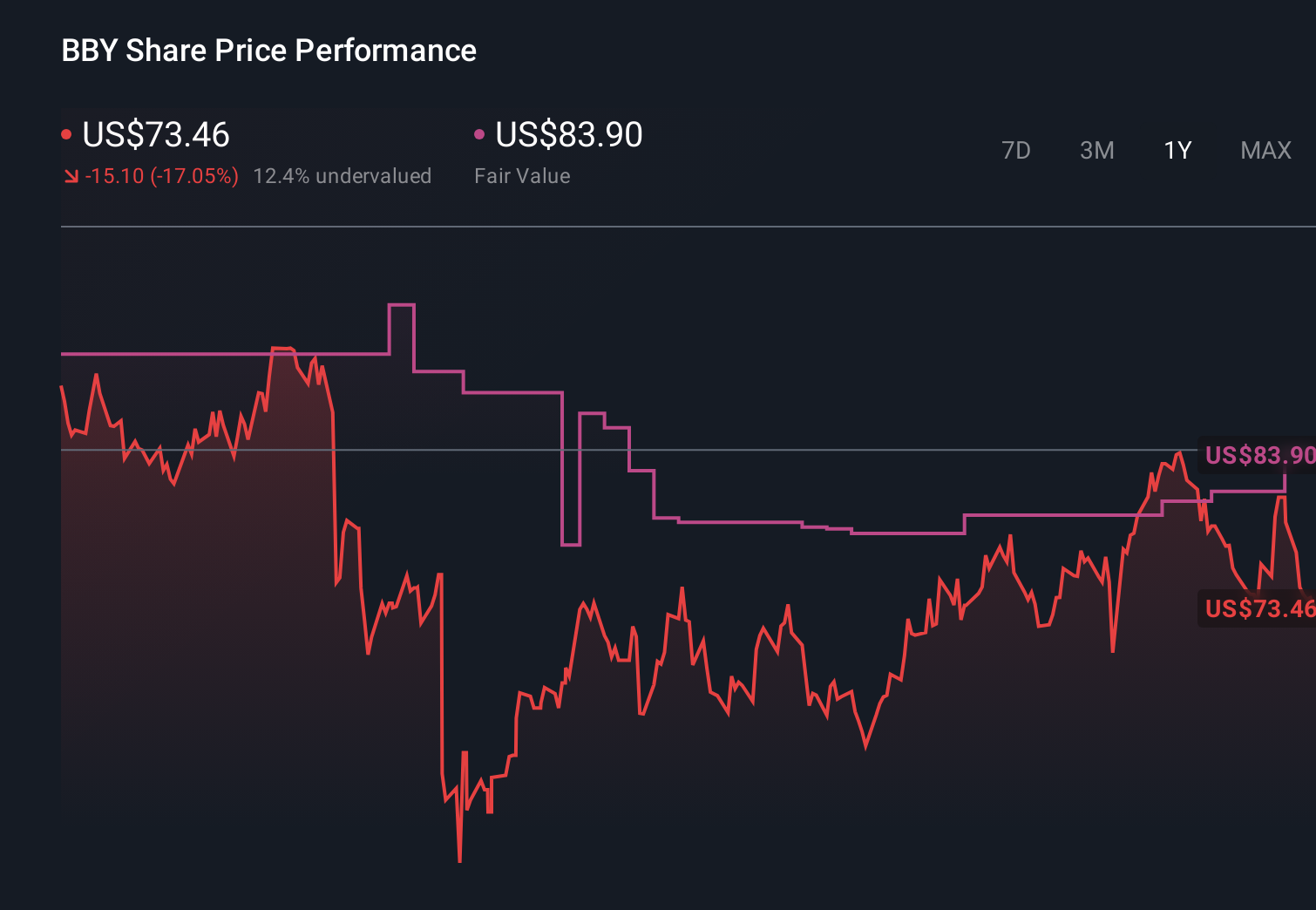
Task: Expand the Fair Value explanation
Action: point(522,176)
